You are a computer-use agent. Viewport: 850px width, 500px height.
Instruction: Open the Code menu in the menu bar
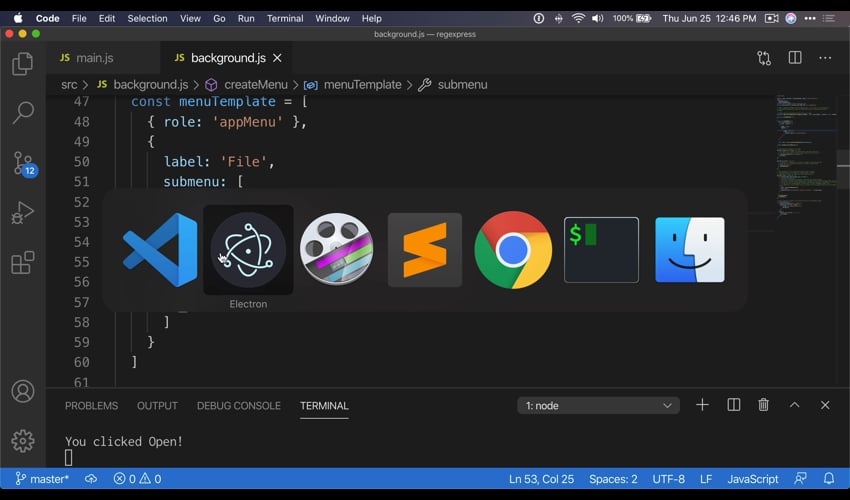(x=48, y=18)
